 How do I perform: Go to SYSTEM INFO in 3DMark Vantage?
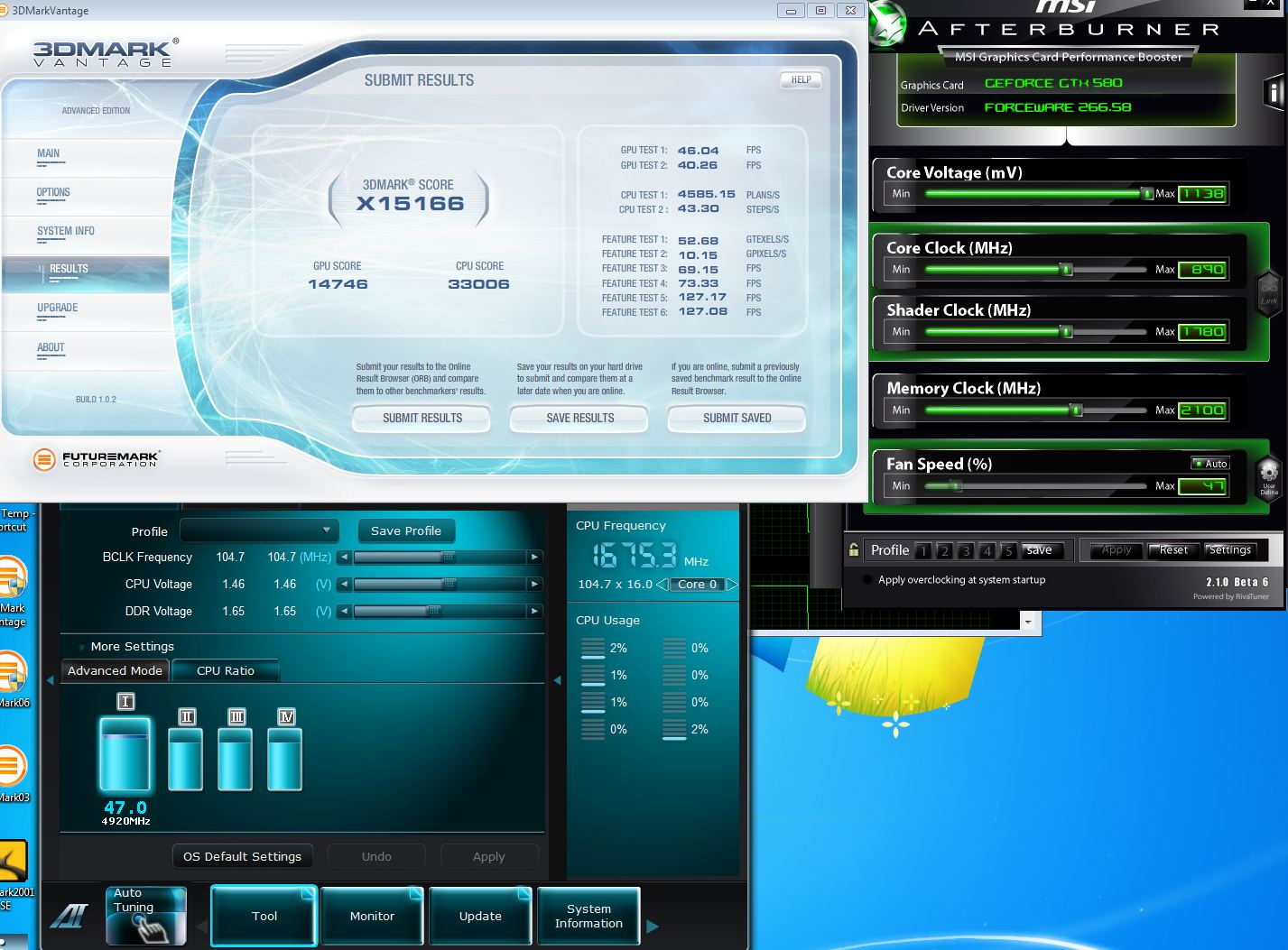coord(66,231)
